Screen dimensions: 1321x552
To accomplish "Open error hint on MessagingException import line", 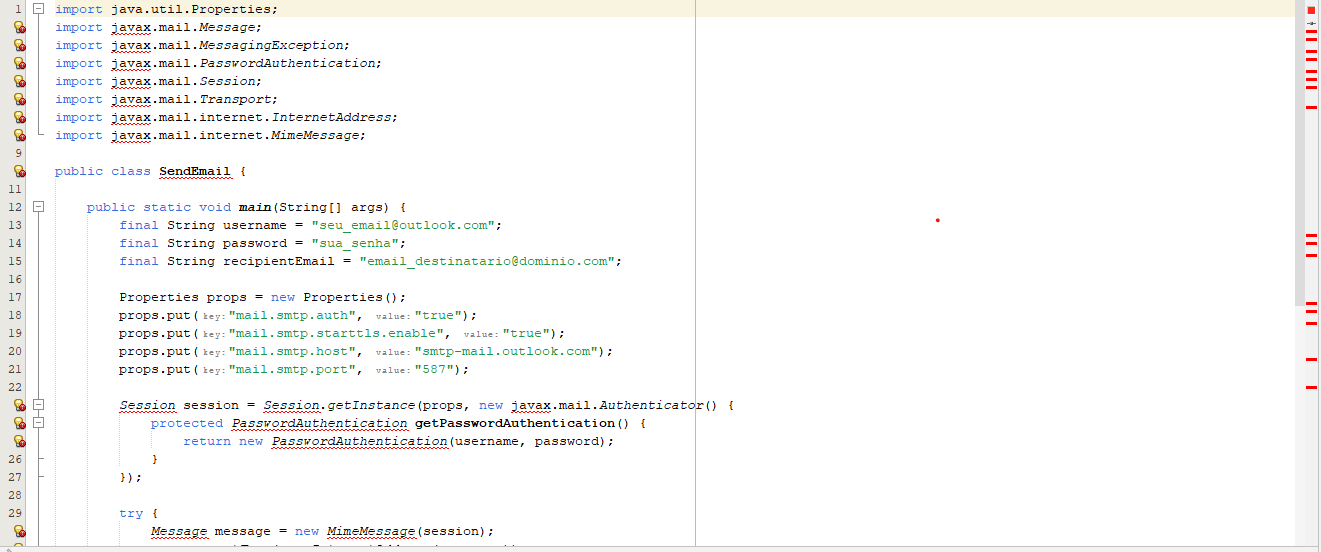I will pyautogui.click(x=19, y=46).
